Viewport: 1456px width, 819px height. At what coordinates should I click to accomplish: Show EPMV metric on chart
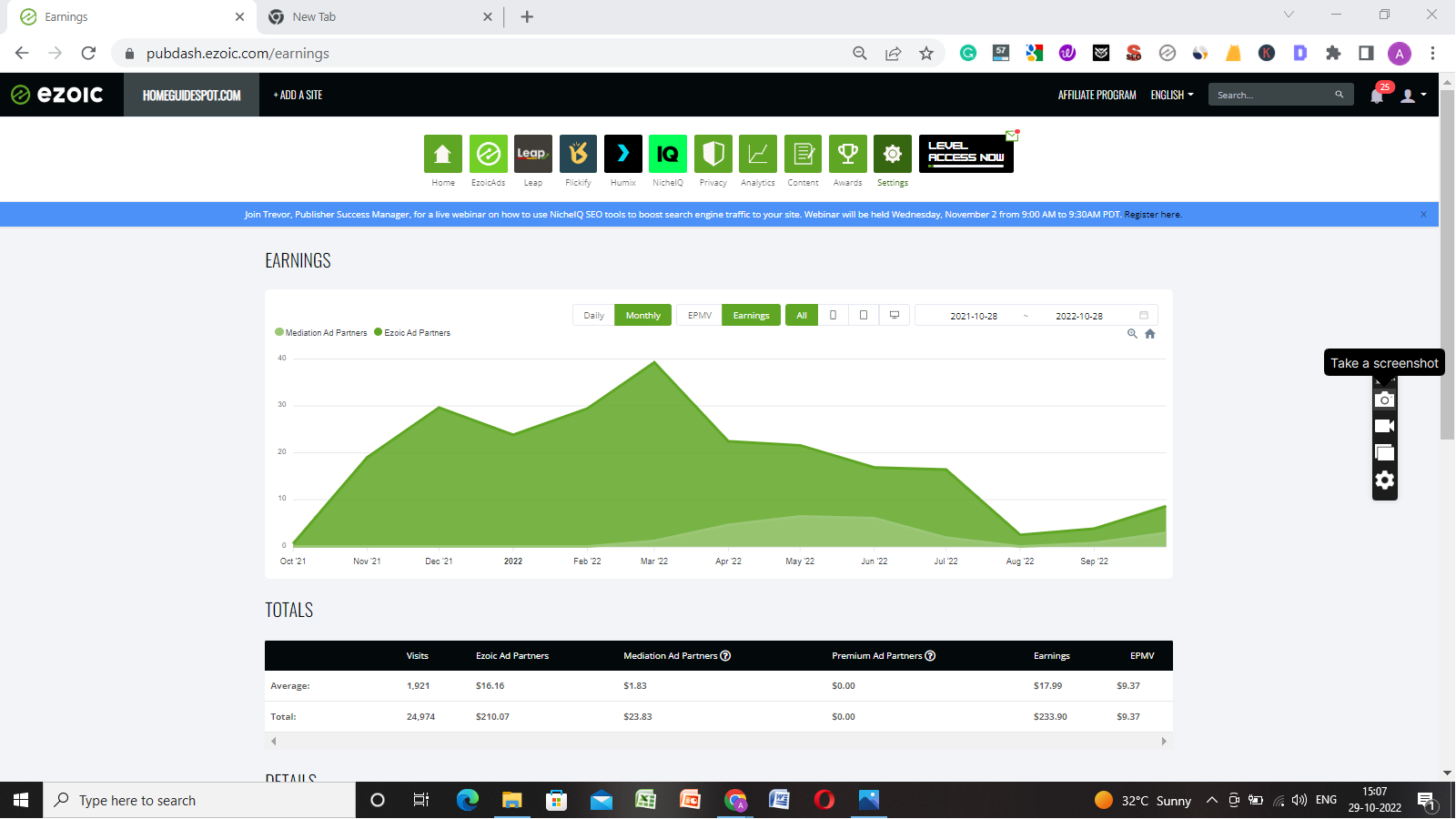(700, 315)
